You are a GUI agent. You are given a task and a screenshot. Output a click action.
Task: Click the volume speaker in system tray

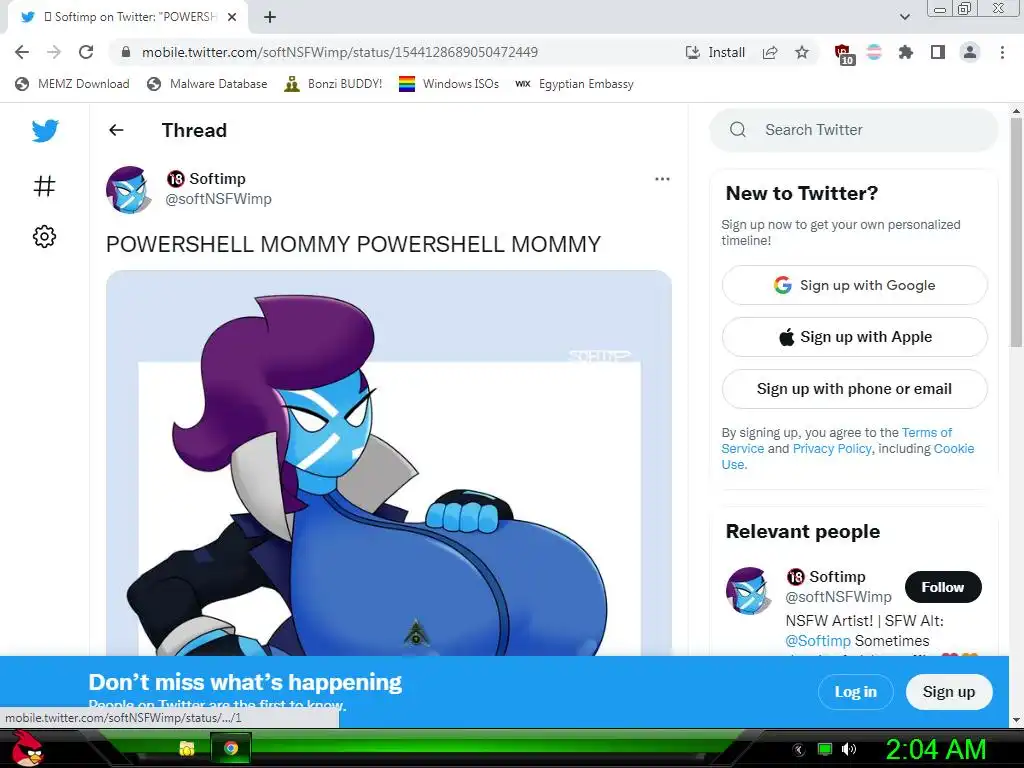849,749
